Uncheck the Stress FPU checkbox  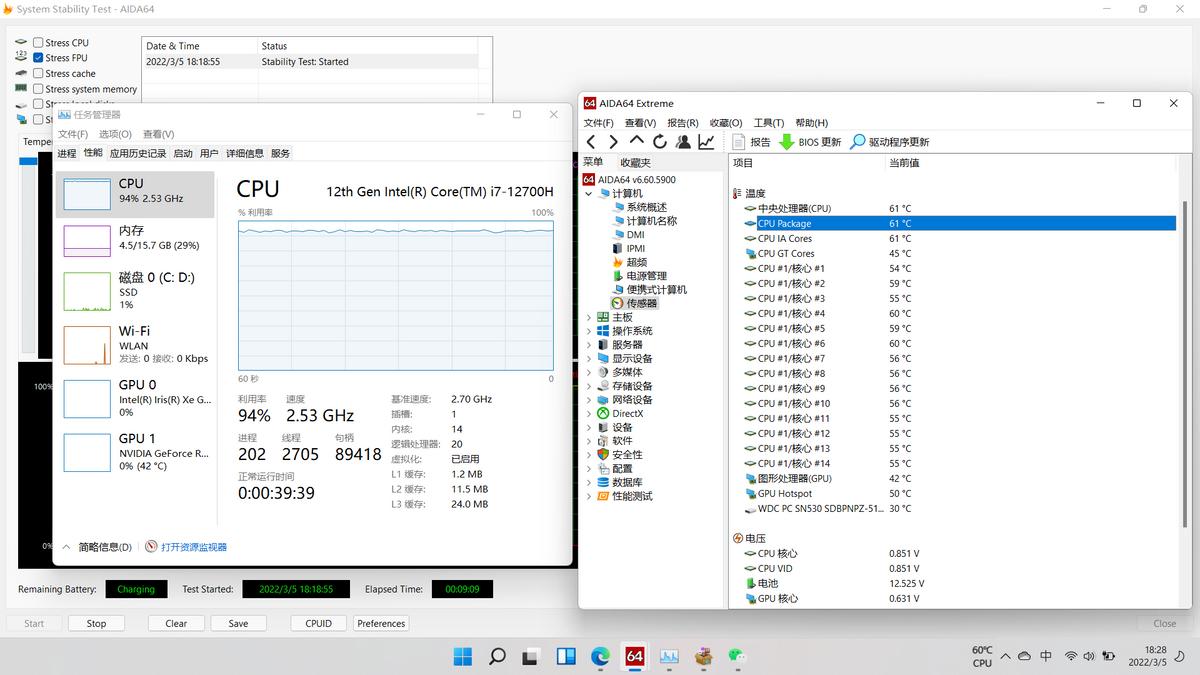pyautogui.click(x=38, y=58)
